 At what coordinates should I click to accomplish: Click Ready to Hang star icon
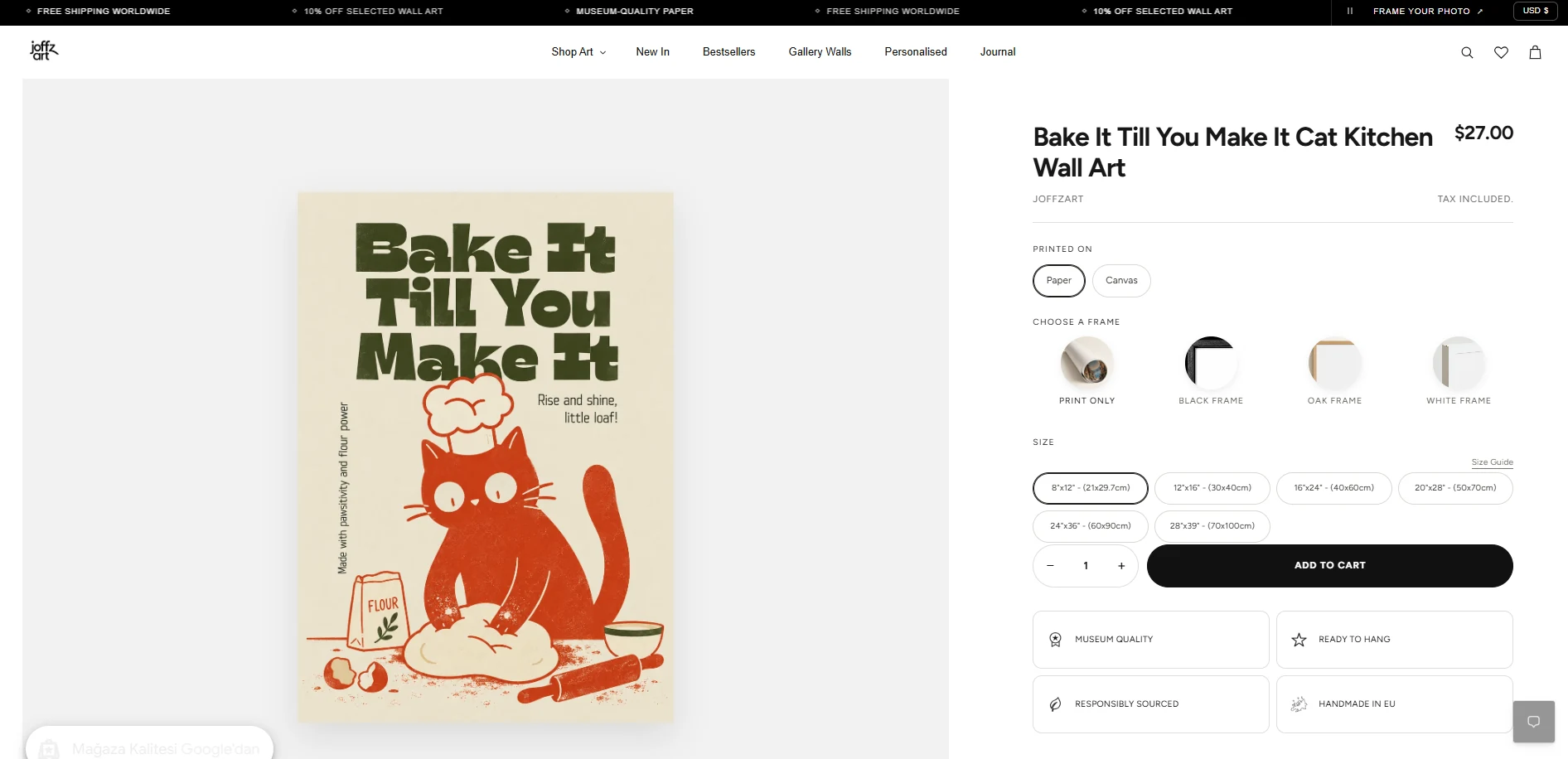[x=1299, y=640]
